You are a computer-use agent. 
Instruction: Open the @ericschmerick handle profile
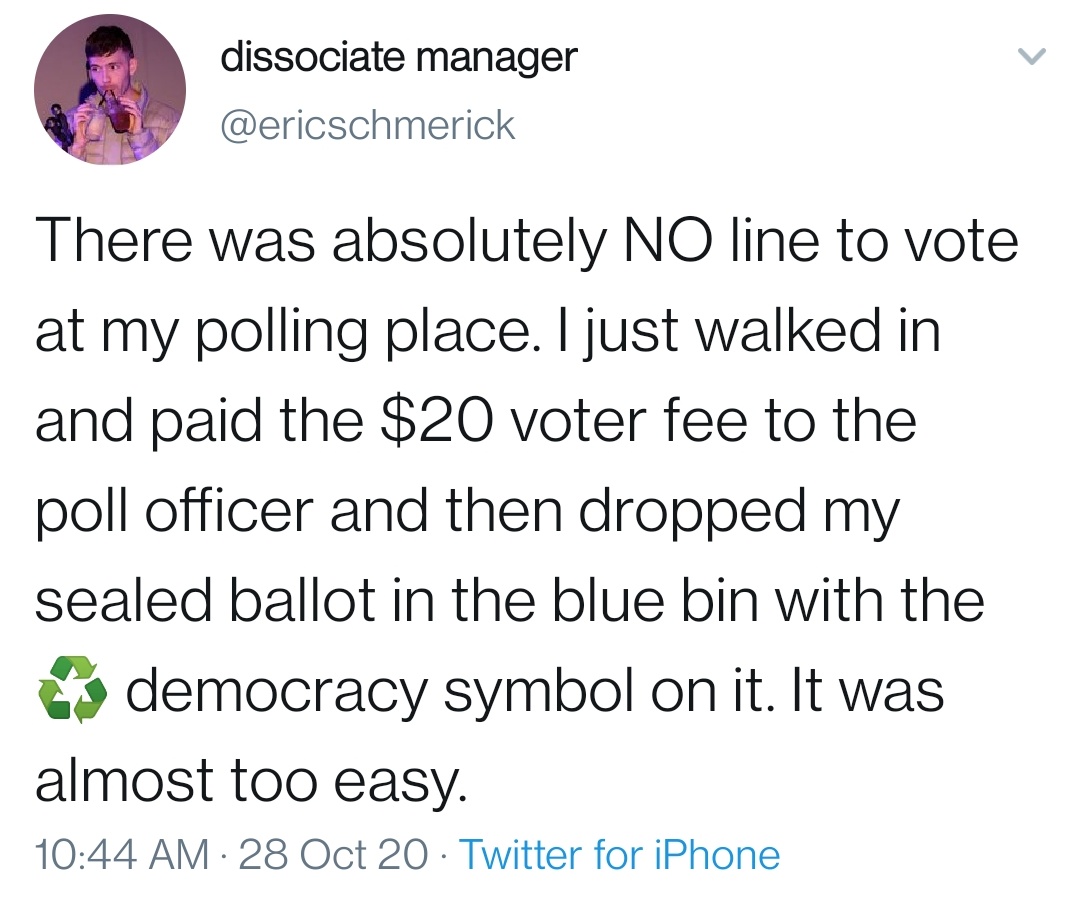click(x=368, y=125)
